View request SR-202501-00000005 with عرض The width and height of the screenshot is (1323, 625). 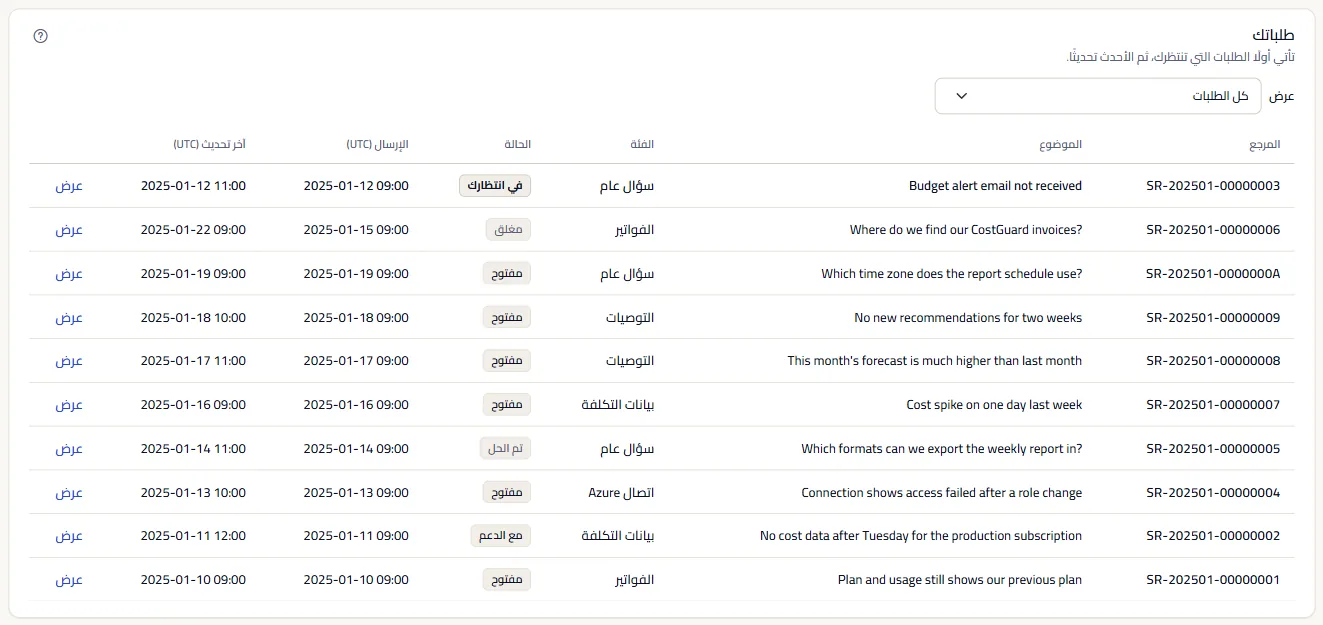pos(69,449)
